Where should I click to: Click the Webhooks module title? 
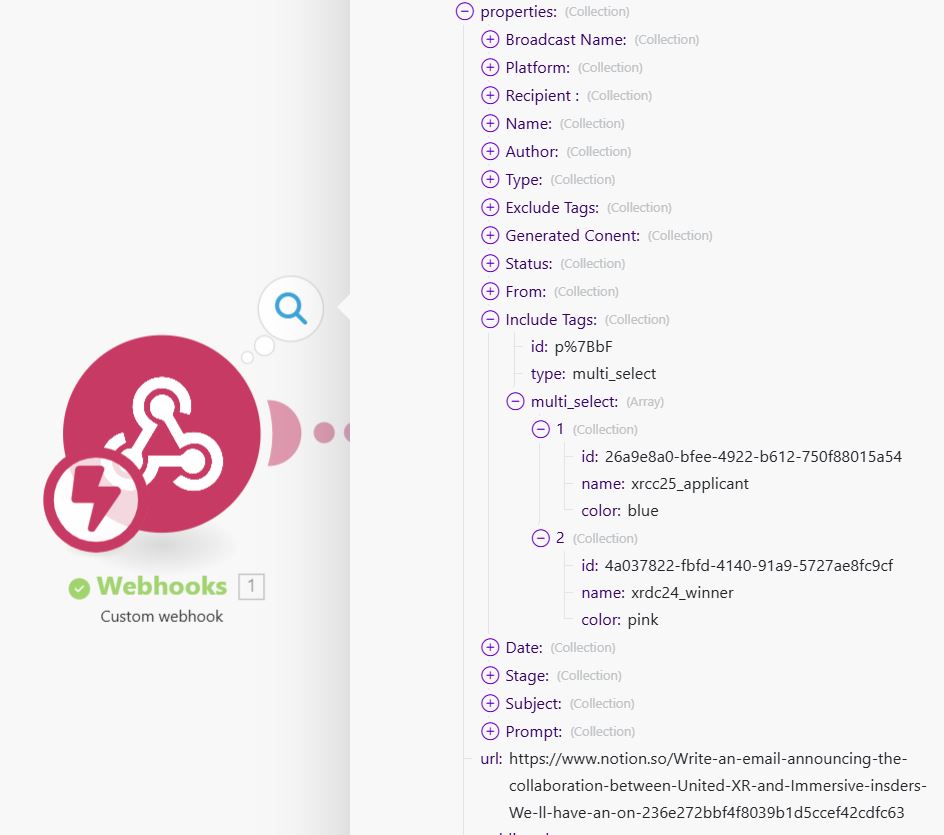(x=162, y=586)
